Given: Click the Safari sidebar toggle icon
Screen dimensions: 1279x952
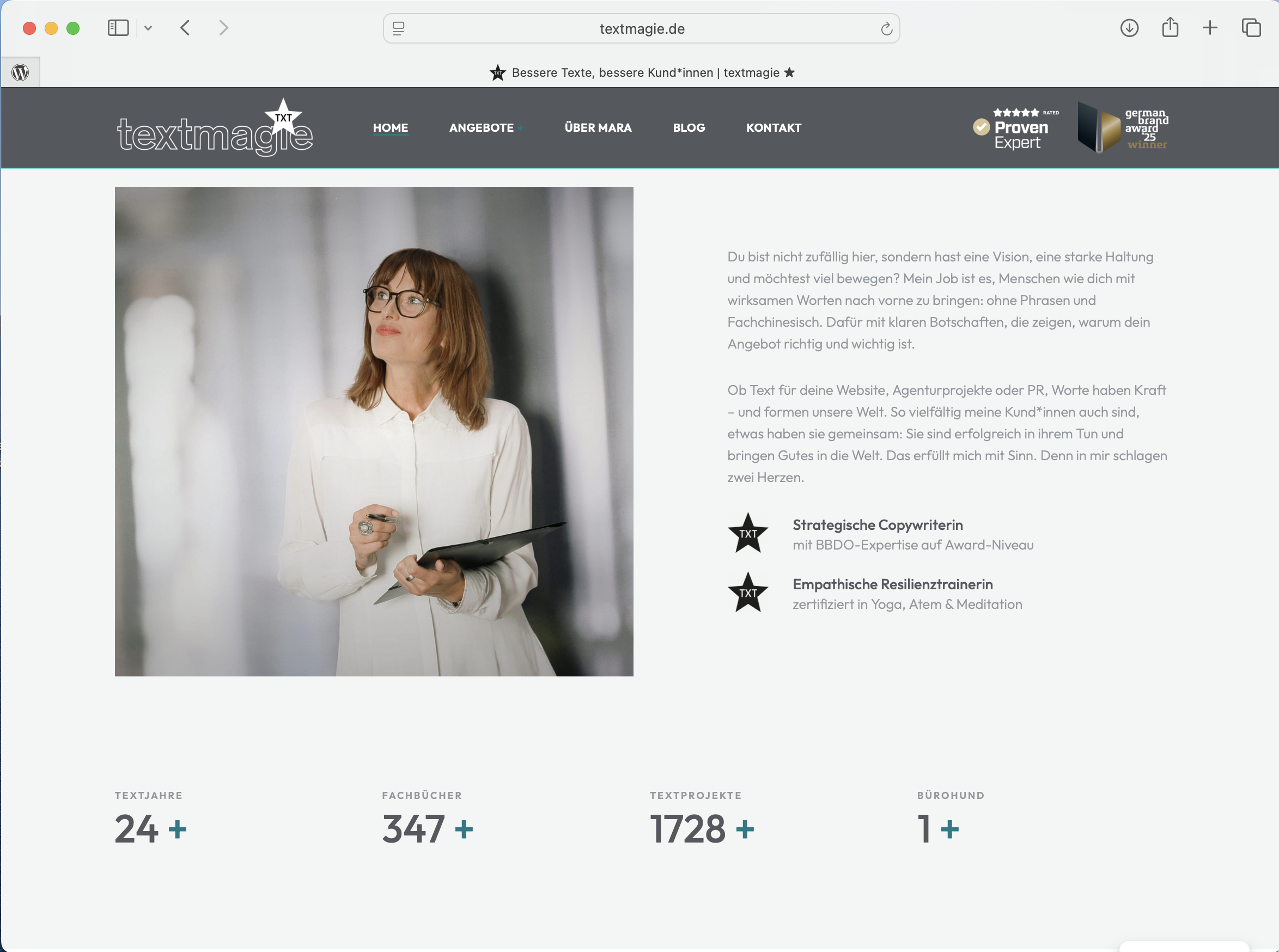Looking at the screenshot, I should pyautogui.click(x=118, y=28).
